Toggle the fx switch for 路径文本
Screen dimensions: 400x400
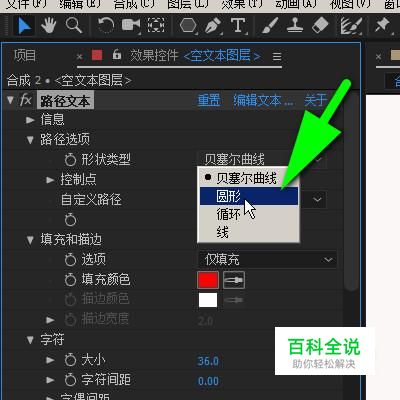tap(26, 100)
